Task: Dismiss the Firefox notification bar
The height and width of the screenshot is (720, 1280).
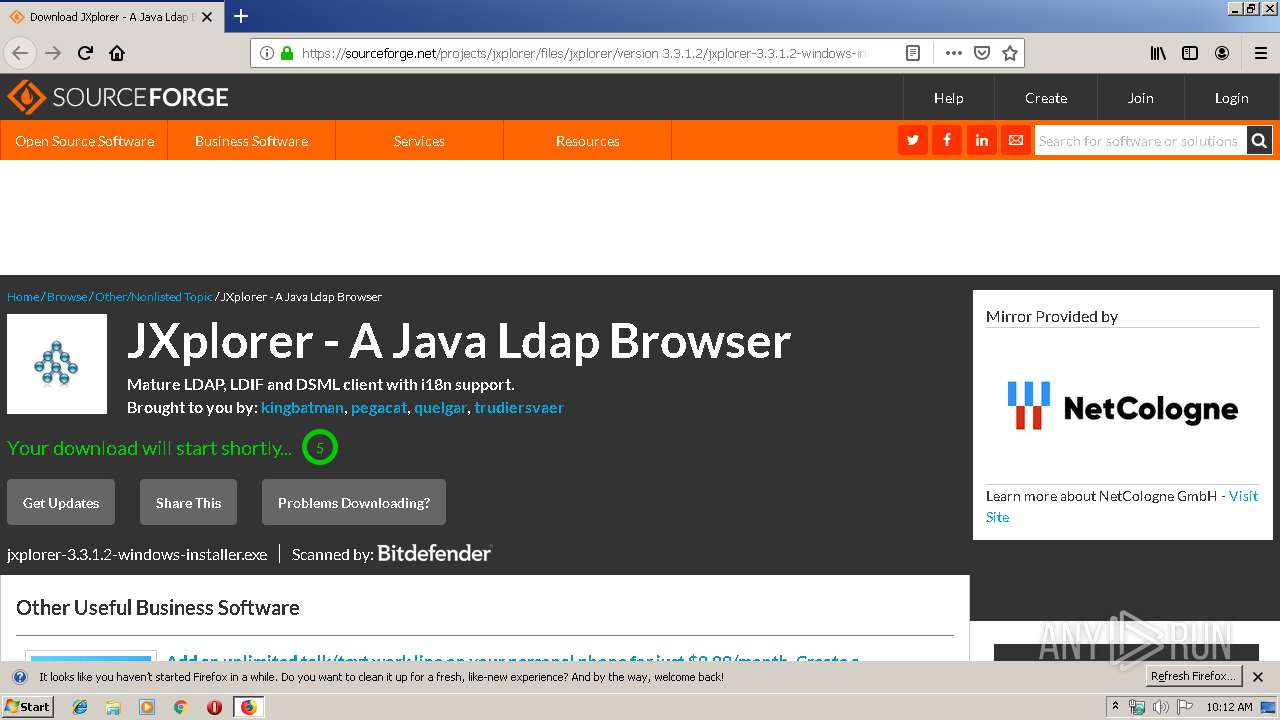Action: point(1258,677)
